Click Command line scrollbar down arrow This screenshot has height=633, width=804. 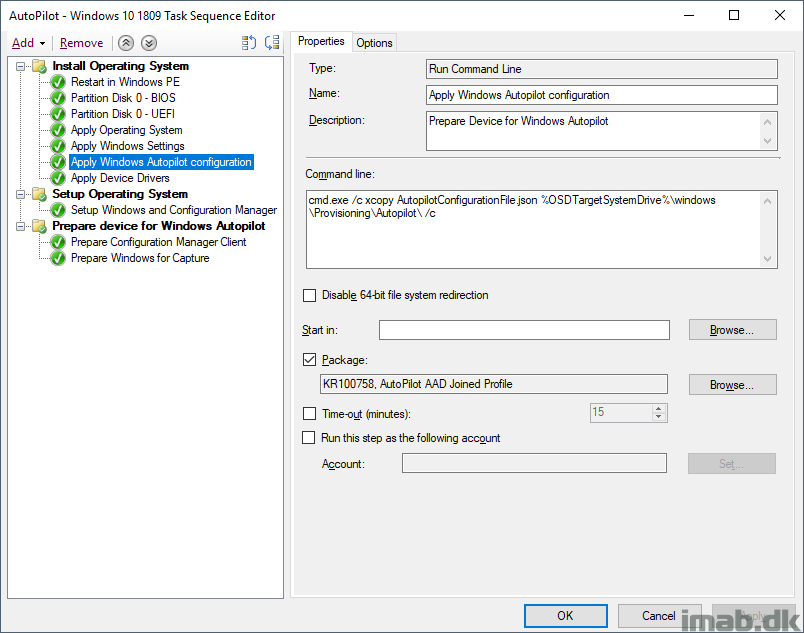[768, 259]
